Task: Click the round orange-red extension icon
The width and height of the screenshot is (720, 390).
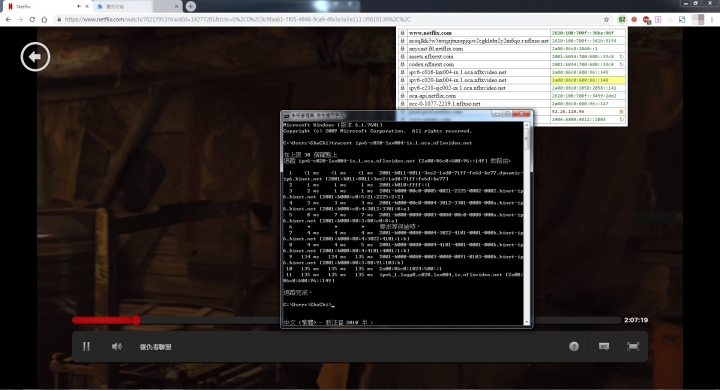Action: coord(634,19)
